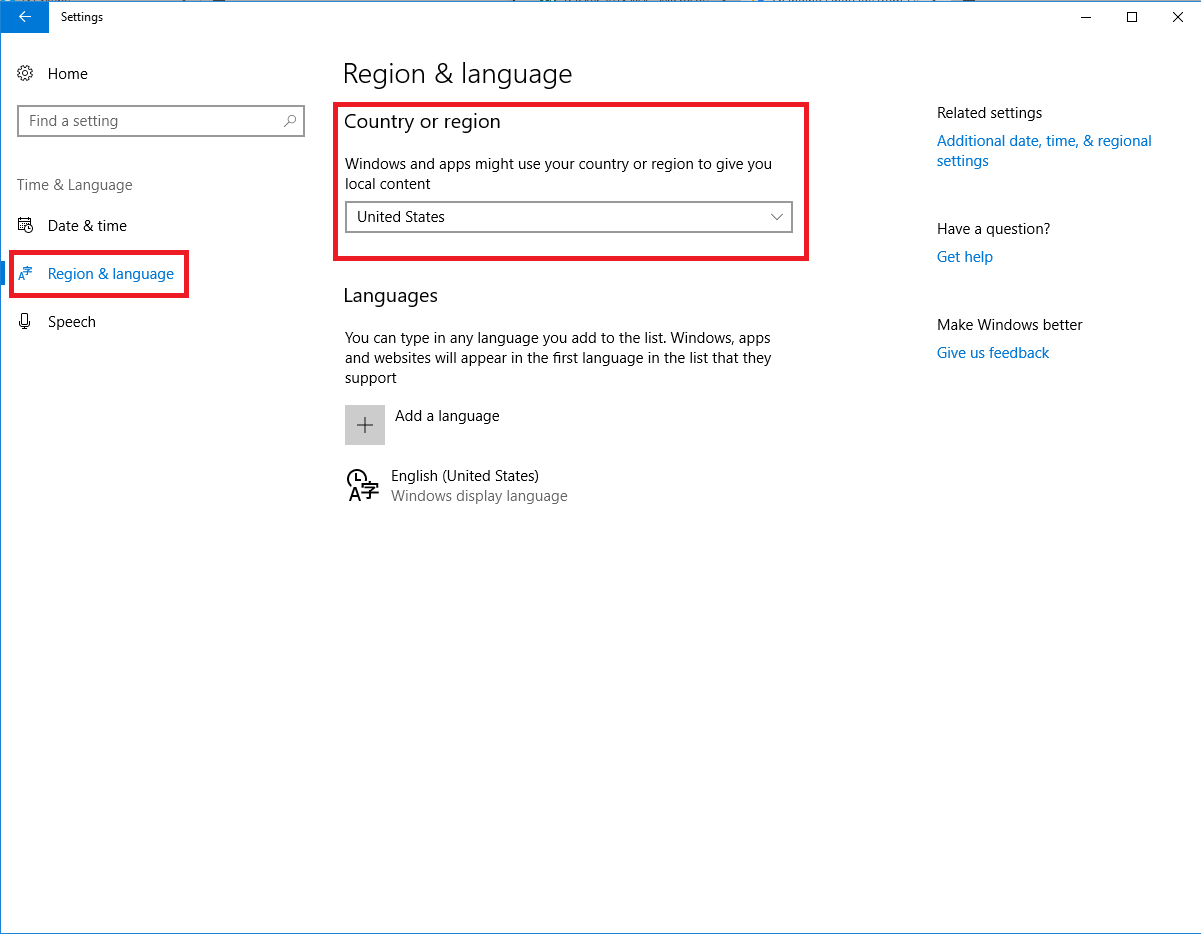Open the United States country dropdown
The height and width of the screenshot is (934, 1201).
click(568, 217)
